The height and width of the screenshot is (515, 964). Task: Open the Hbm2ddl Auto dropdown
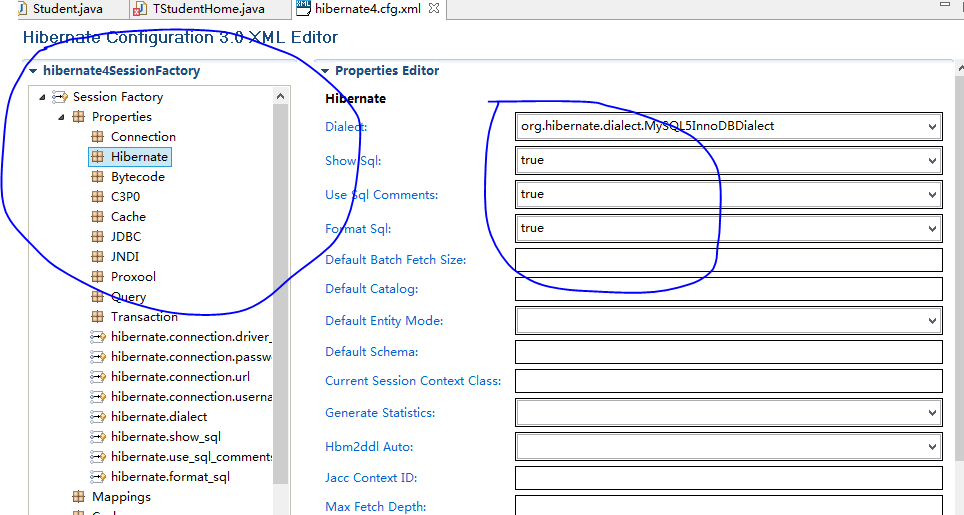tap(932, 447)
